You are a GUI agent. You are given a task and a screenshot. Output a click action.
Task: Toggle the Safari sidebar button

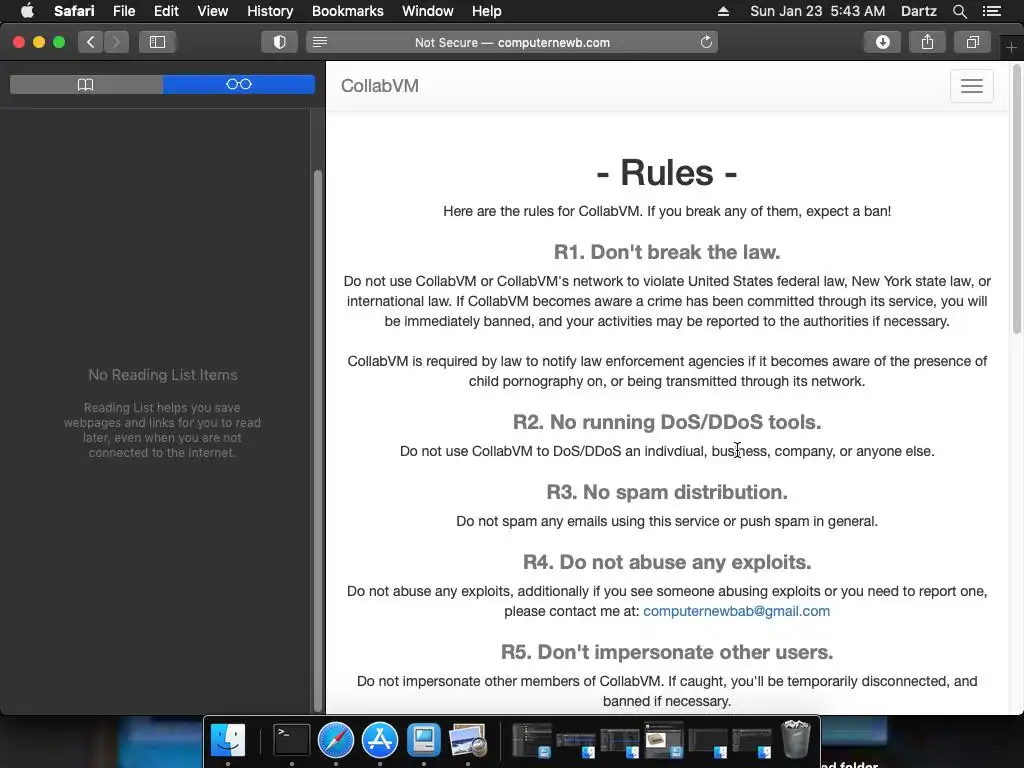(157, 42)
